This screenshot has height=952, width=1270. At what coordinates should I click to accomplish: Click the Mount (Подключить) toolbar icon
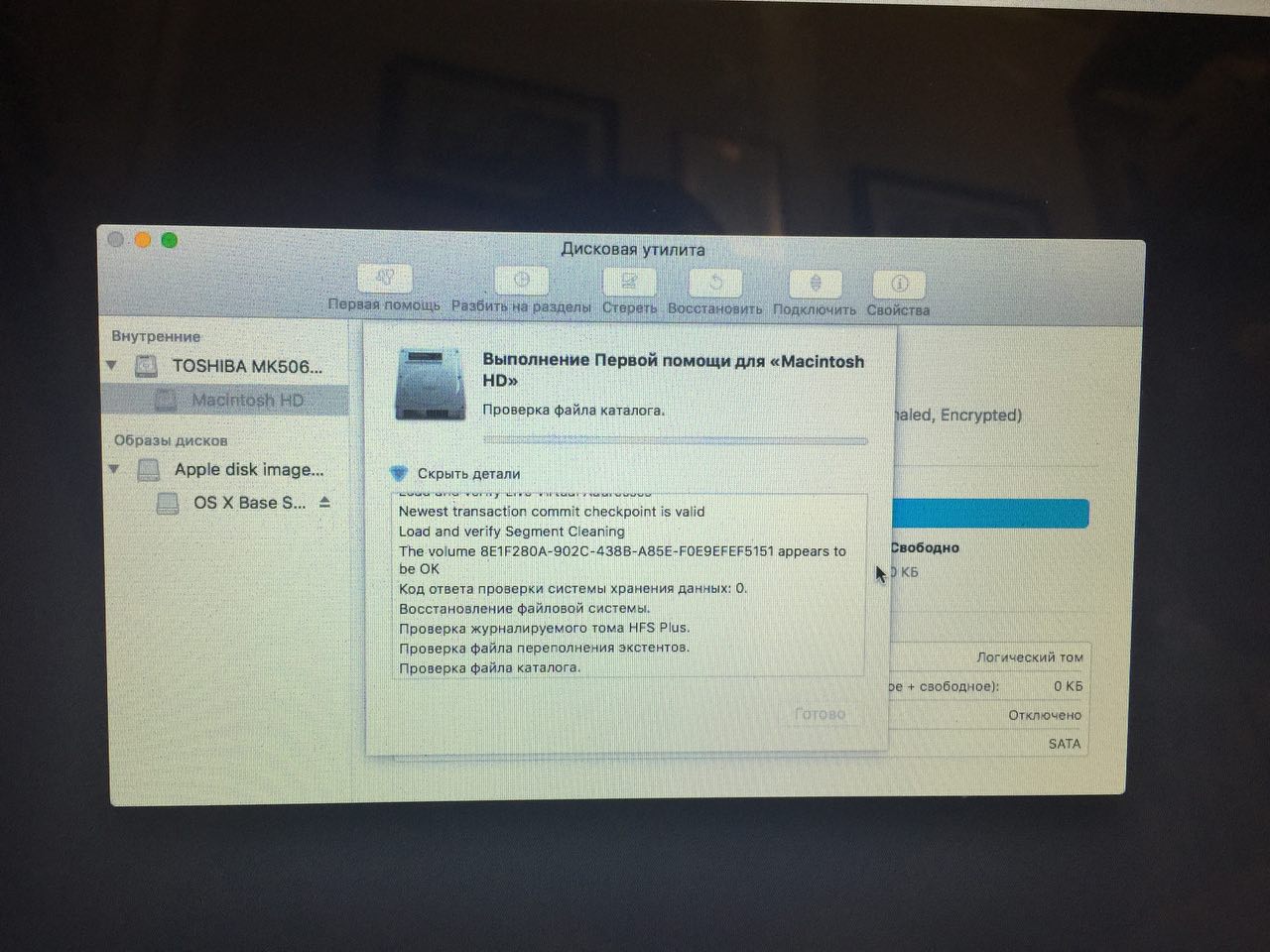coord(815,284)
